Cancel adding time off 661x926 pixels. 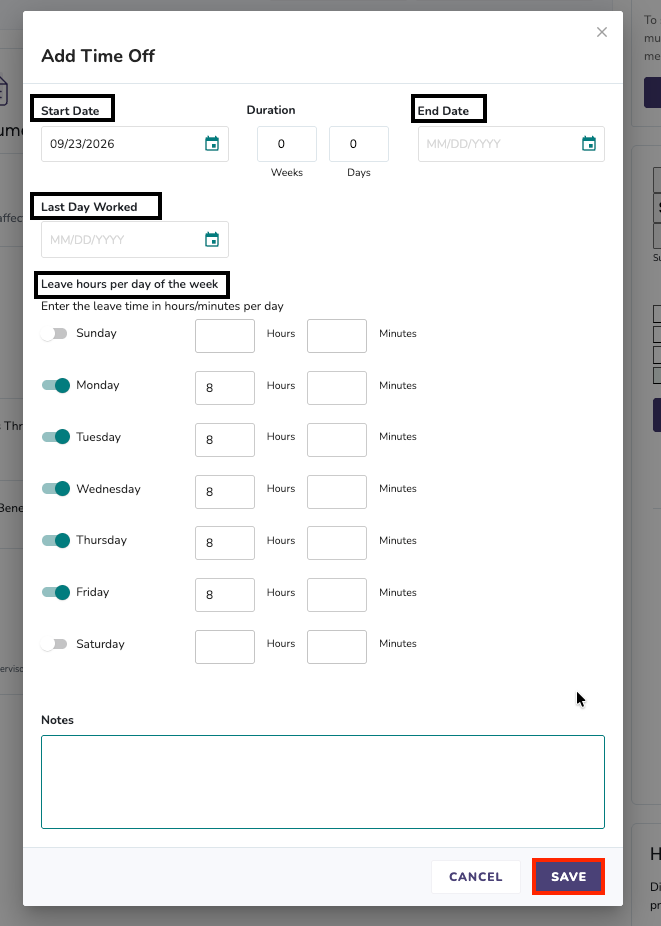click(x=476, y=876)
